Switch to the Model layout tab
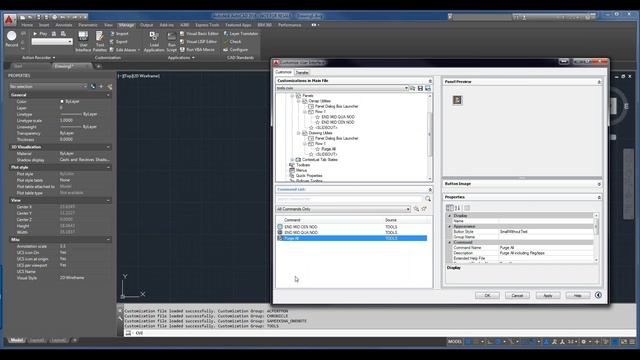This screenshot has height=360, width=640. coord(17,340)
